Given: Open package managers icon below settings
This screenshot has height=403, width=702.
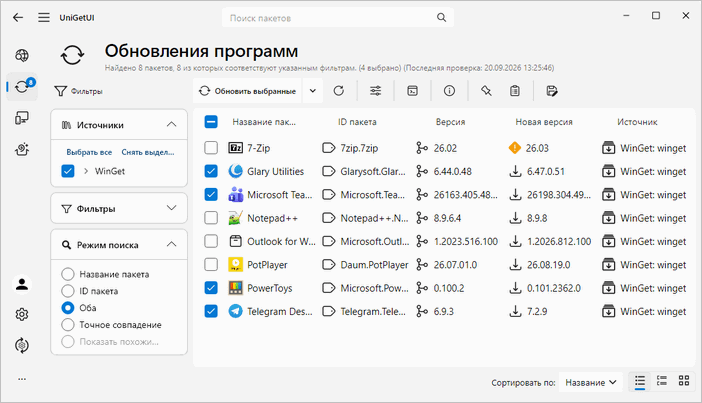Looking at the screenshot, I should [x=22, y=345].
